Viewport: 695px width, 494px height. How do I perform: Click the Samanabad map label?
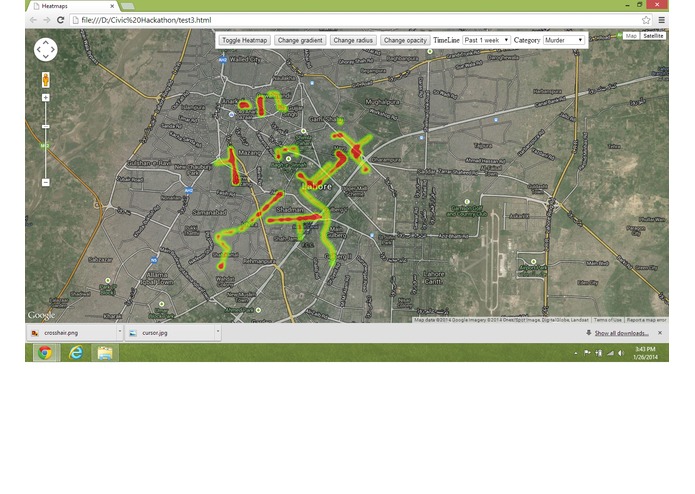(x=209, y=212)
